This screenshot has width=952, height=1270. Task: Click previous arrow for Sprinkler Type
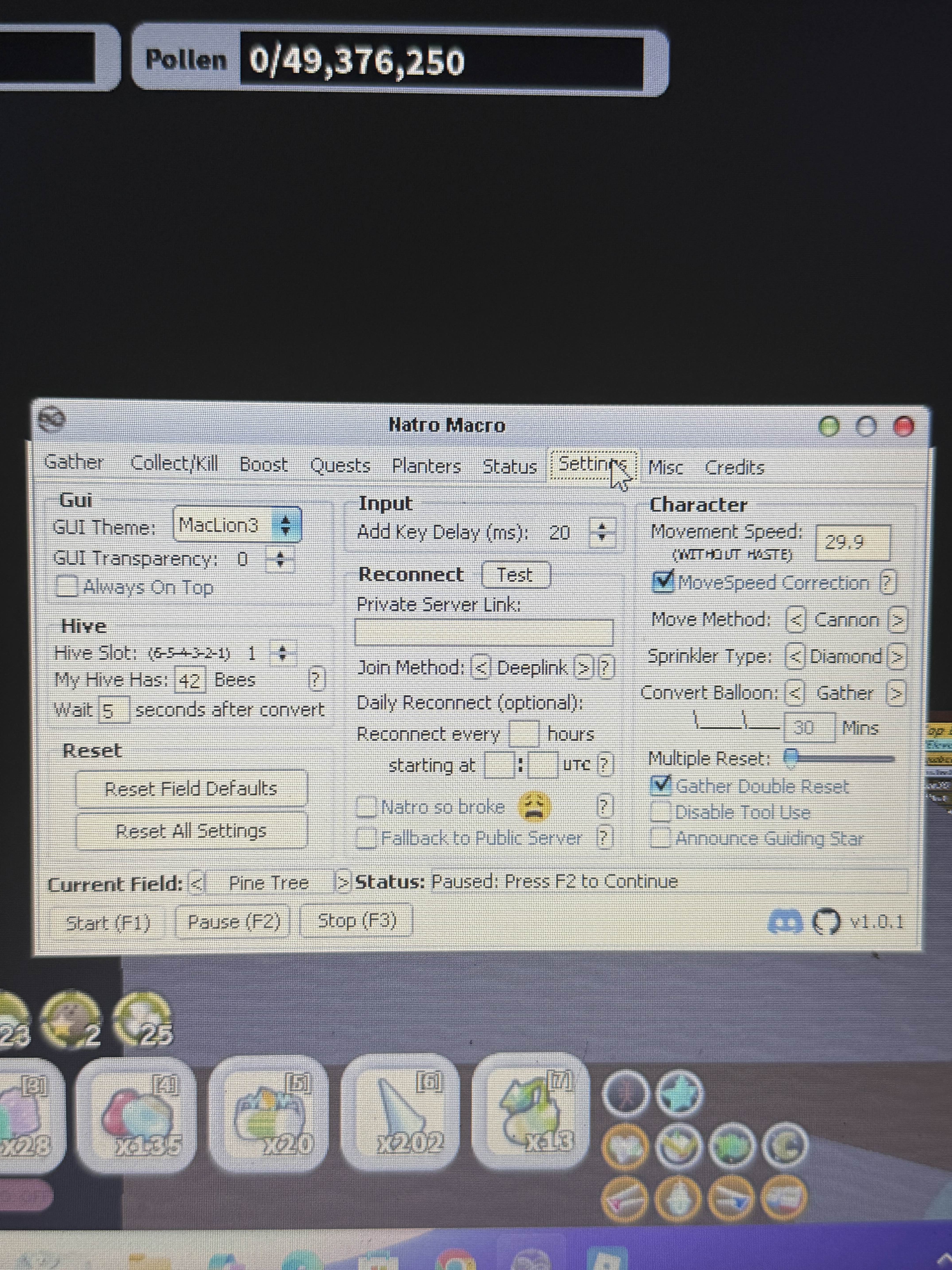pos(795,656)
